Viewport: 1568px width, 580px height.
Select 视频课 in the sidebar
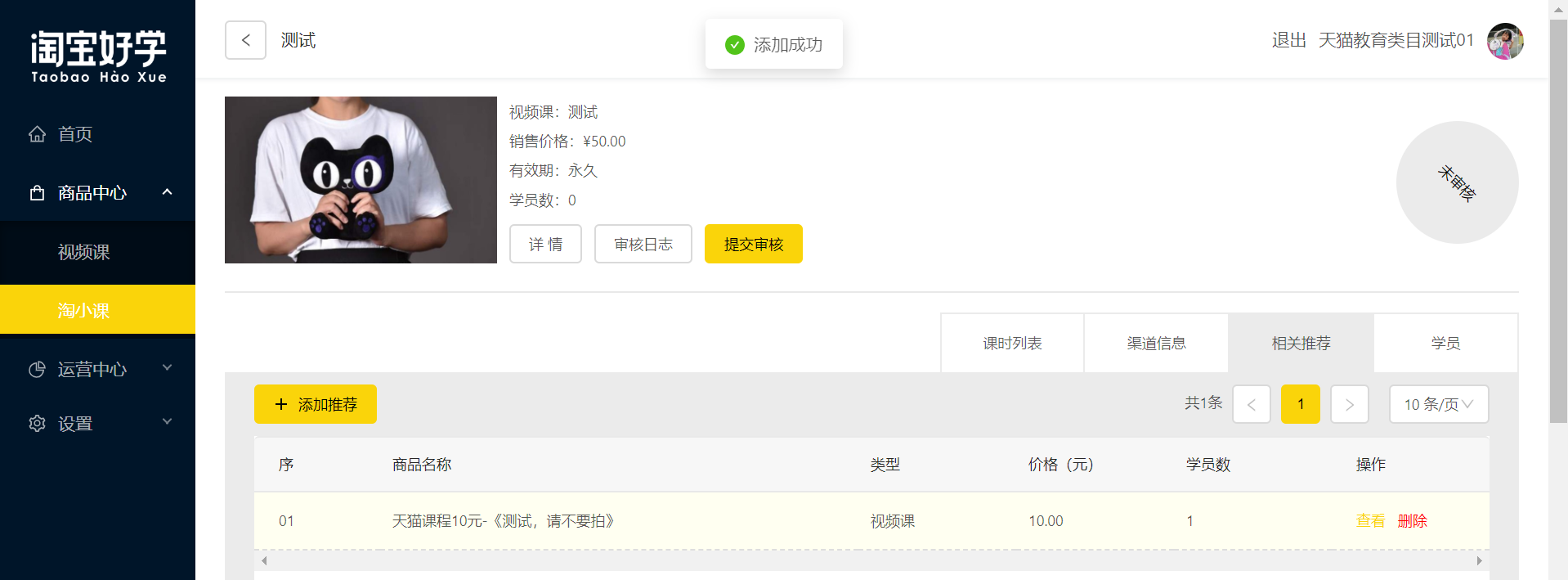coord(98,252)
